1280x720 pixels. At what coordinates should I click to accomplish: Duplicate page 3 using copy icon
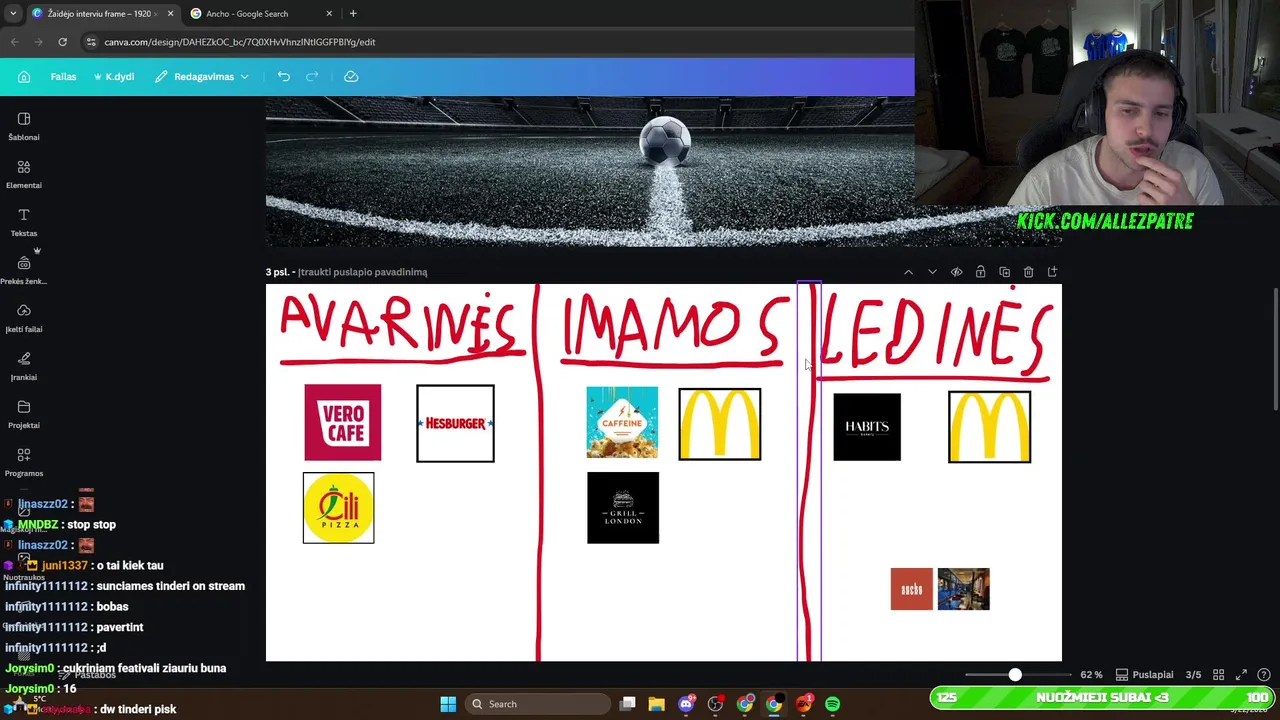coord(1004,272)
